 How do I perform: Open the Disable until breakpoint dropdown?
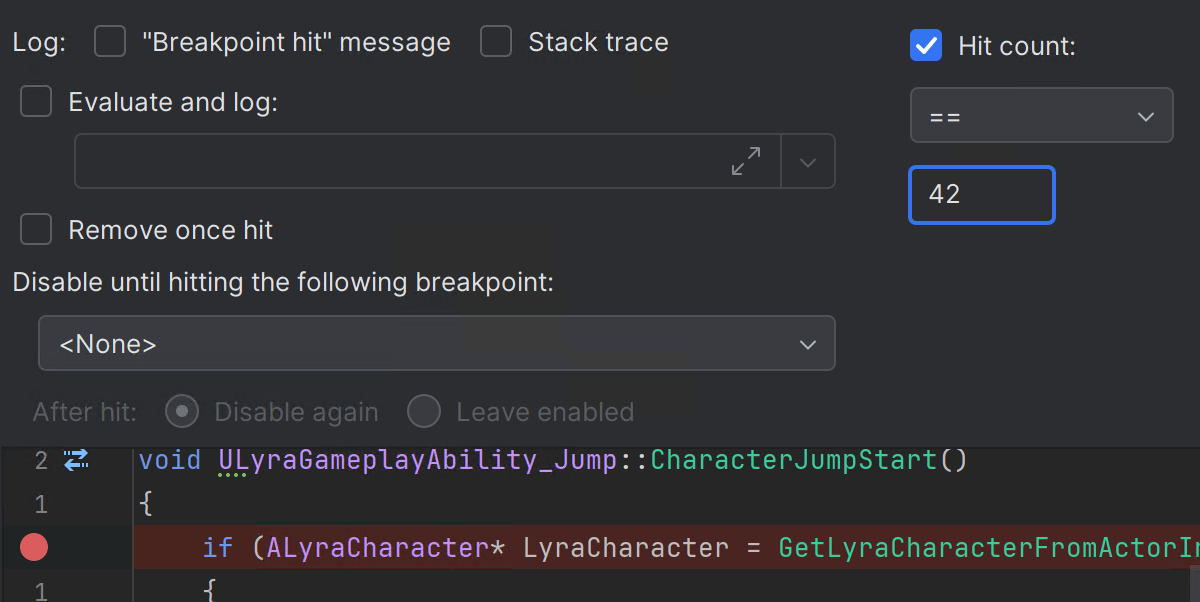(x=436, y=344)
